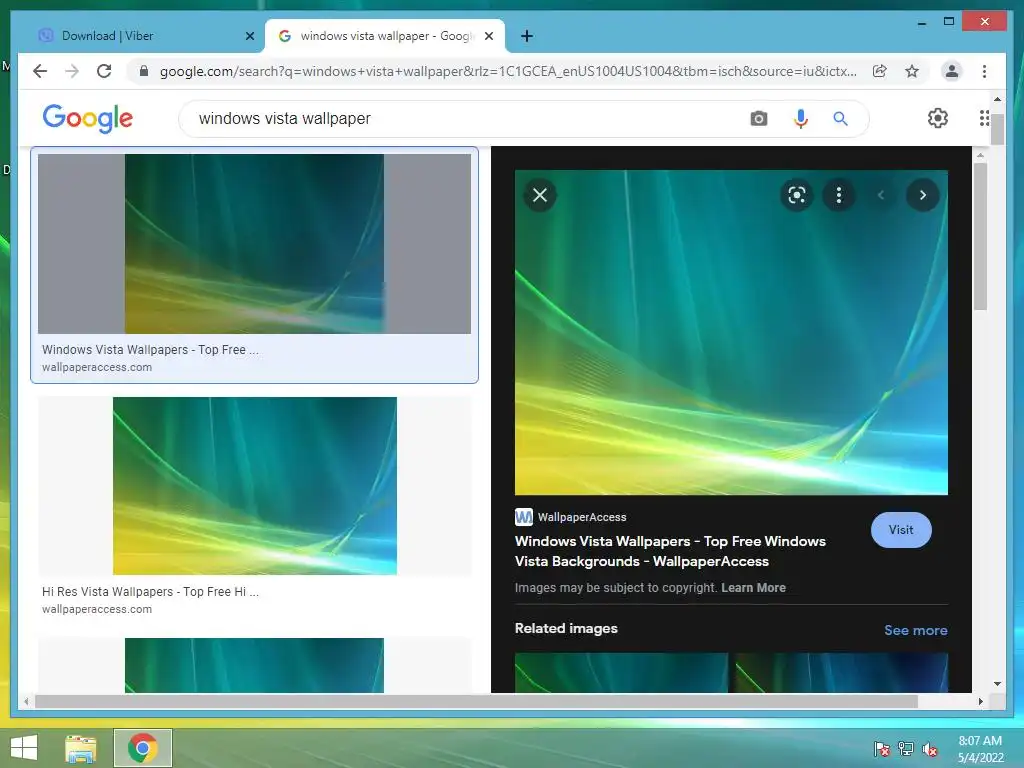Open the Windows Vista Wallpapers title link
This screenshot has height=768, width=1024.
(670, 551)
